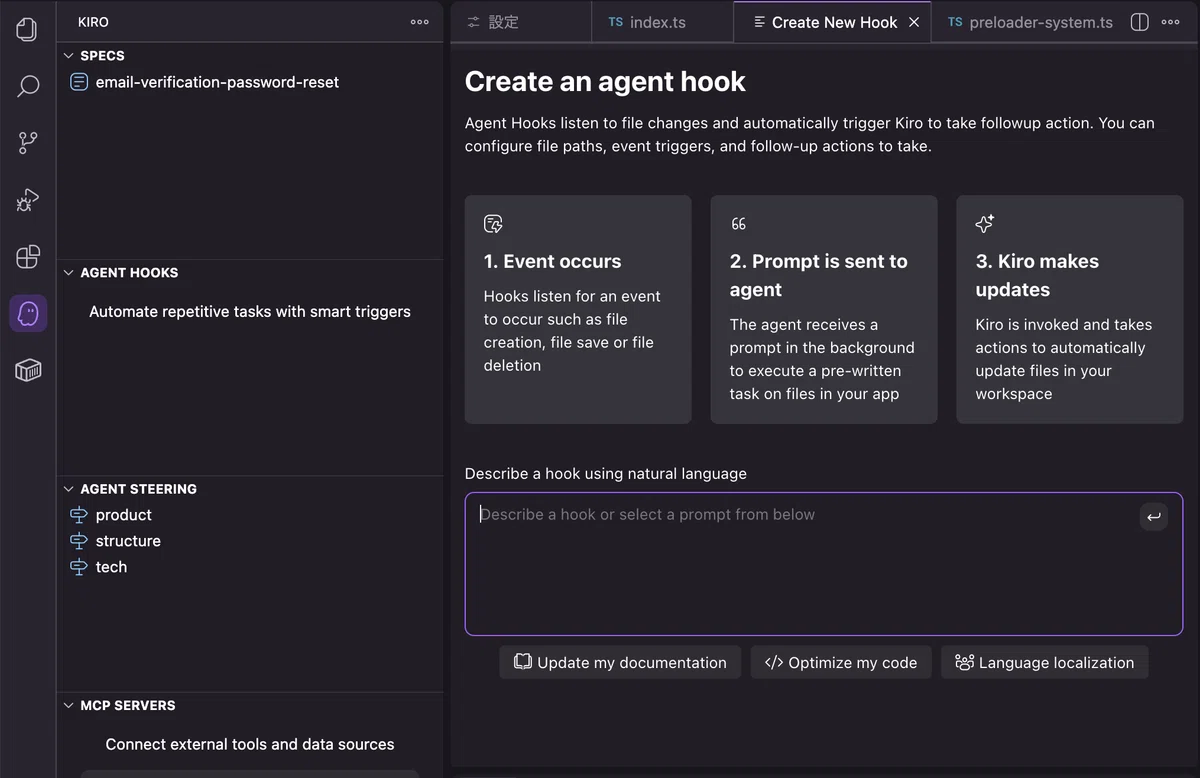This screenshot has width=1200, height=778.
Task: Click the '2. Prompt is sent to agent' heading
Action: coord(819,275)
